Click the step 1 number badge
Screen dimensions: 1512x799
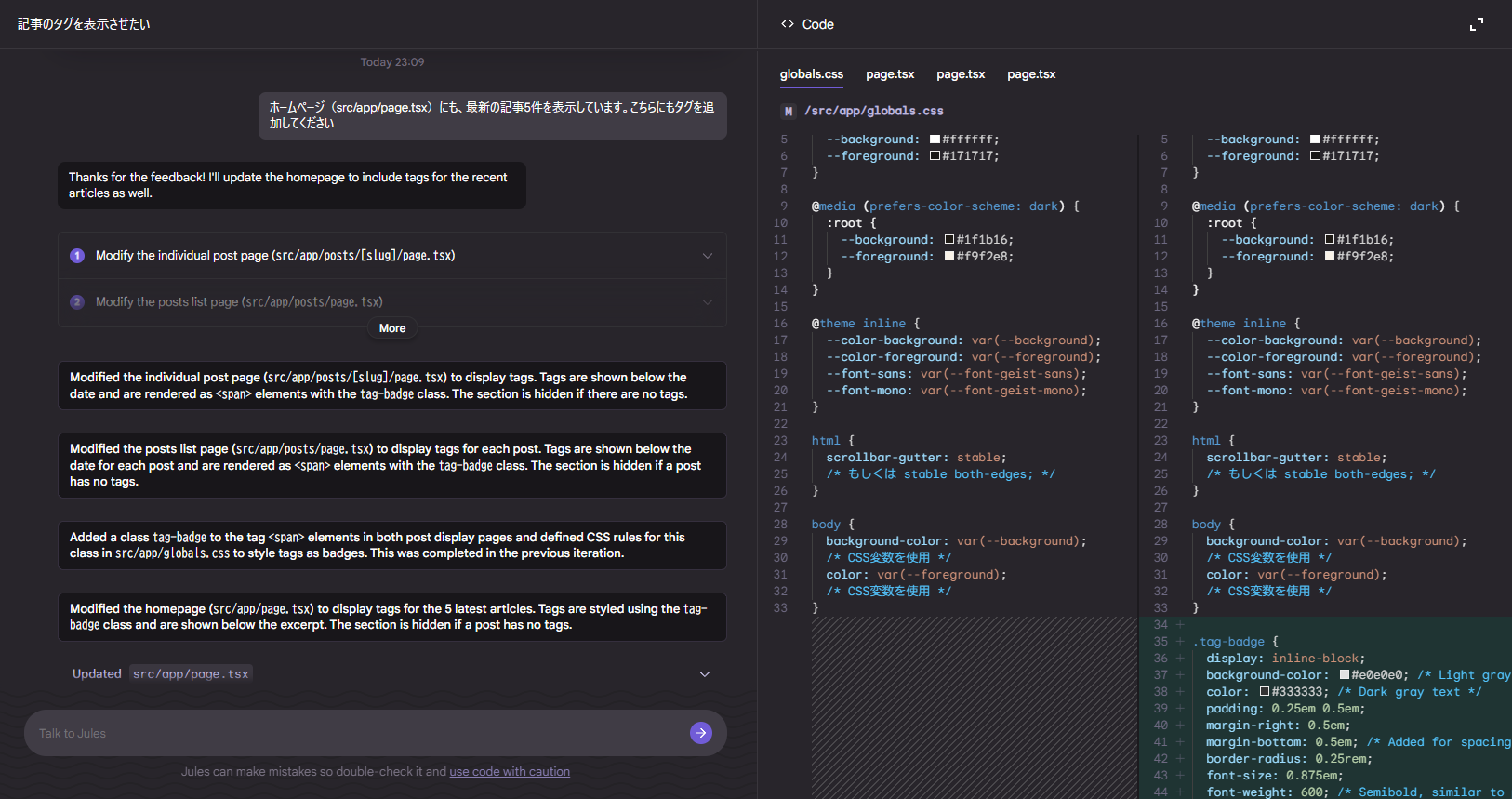click(x=77, y=256)
